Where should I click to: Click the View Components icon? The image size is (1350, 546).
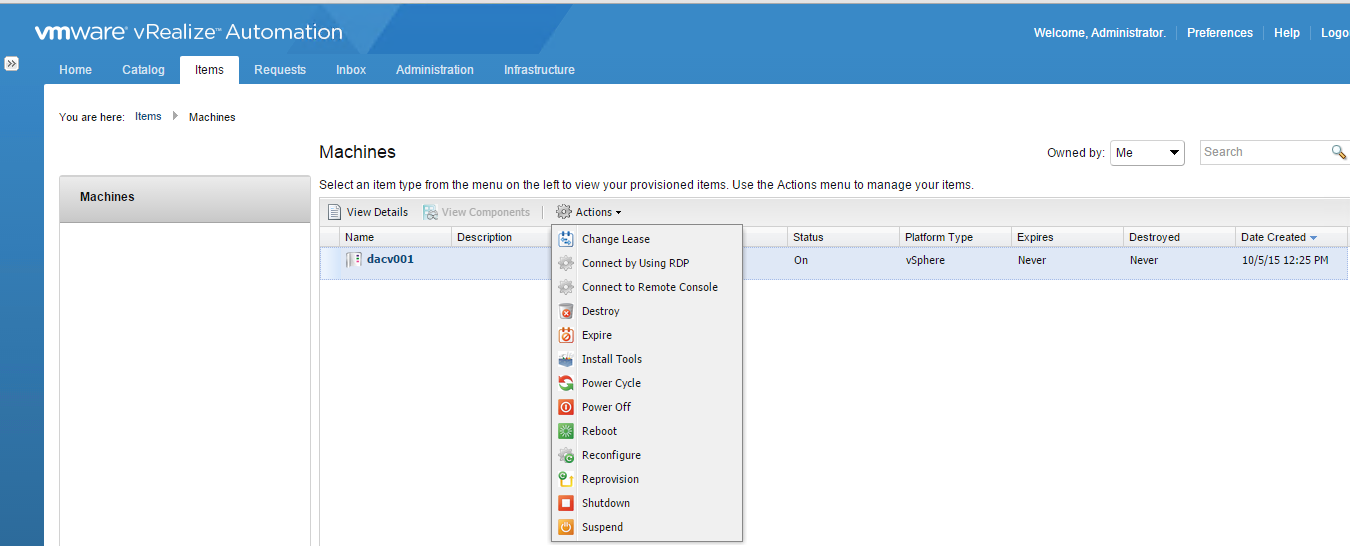[430, 212]
